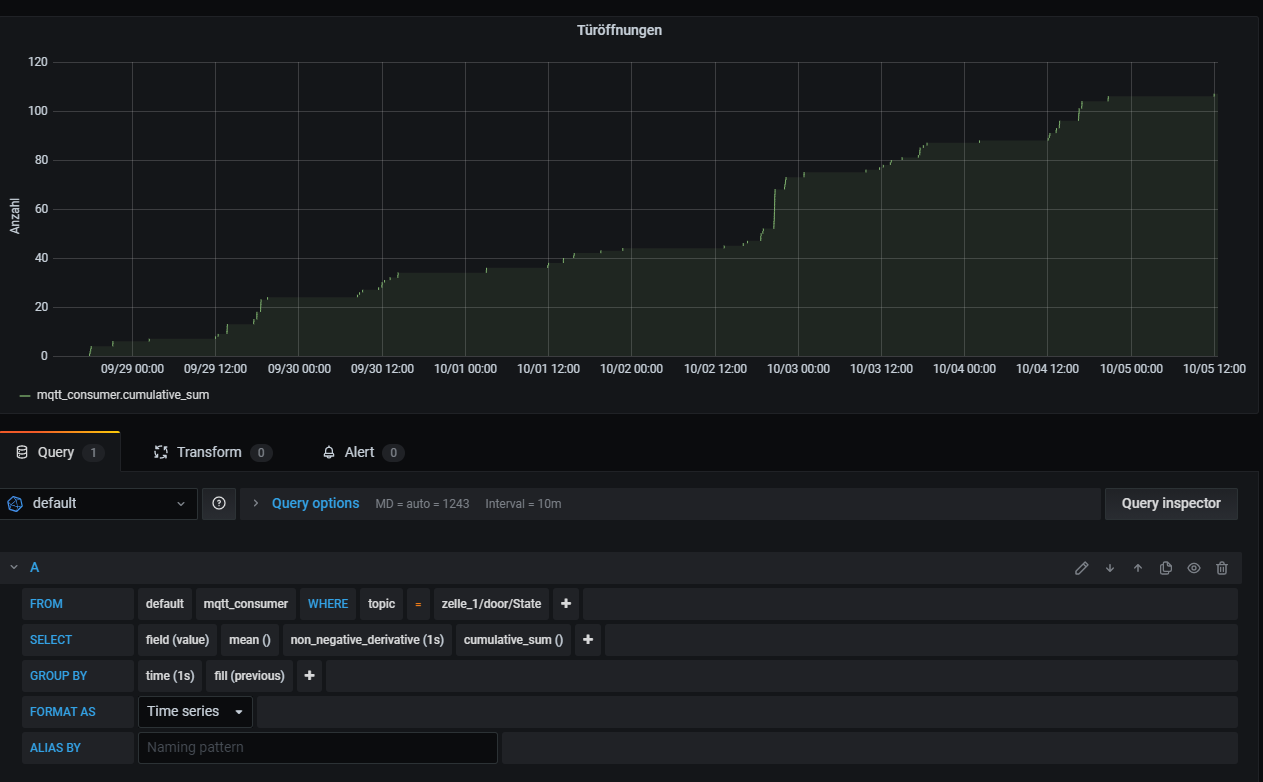
Task: Add WHERE condition plus button
Action: (566, 604)
